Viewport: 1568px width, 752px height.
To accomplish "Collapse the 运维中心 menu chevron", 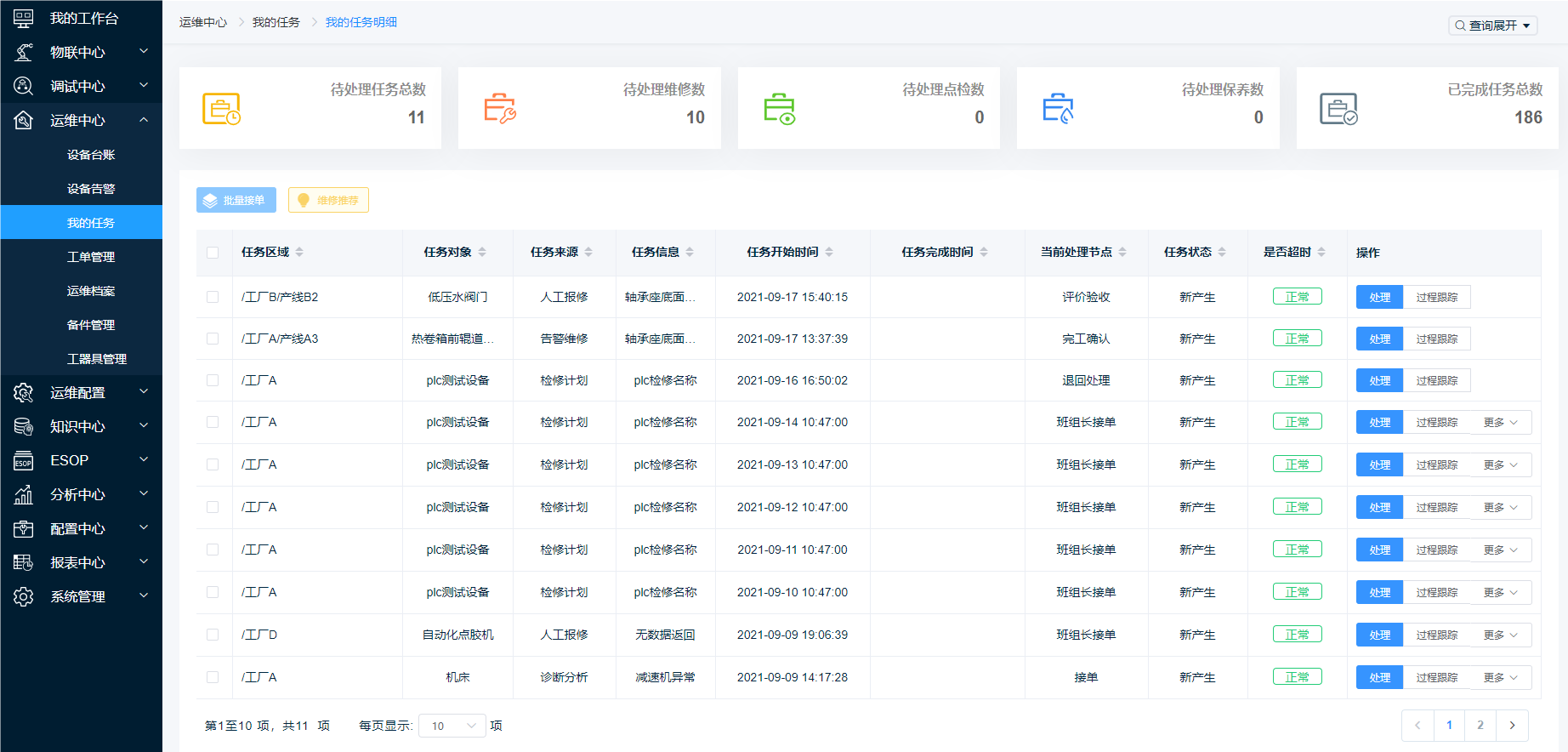I will coord(144,120).
